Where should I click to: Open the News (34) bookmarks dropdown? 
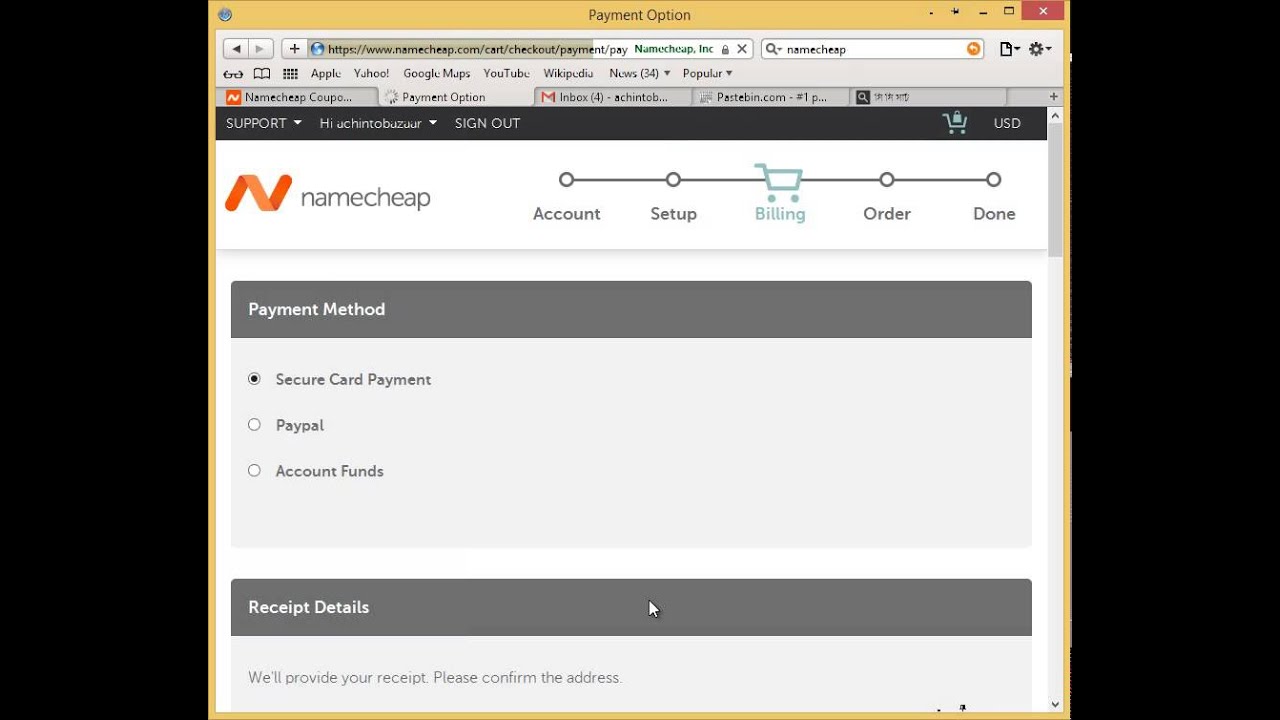coord(639,74)
